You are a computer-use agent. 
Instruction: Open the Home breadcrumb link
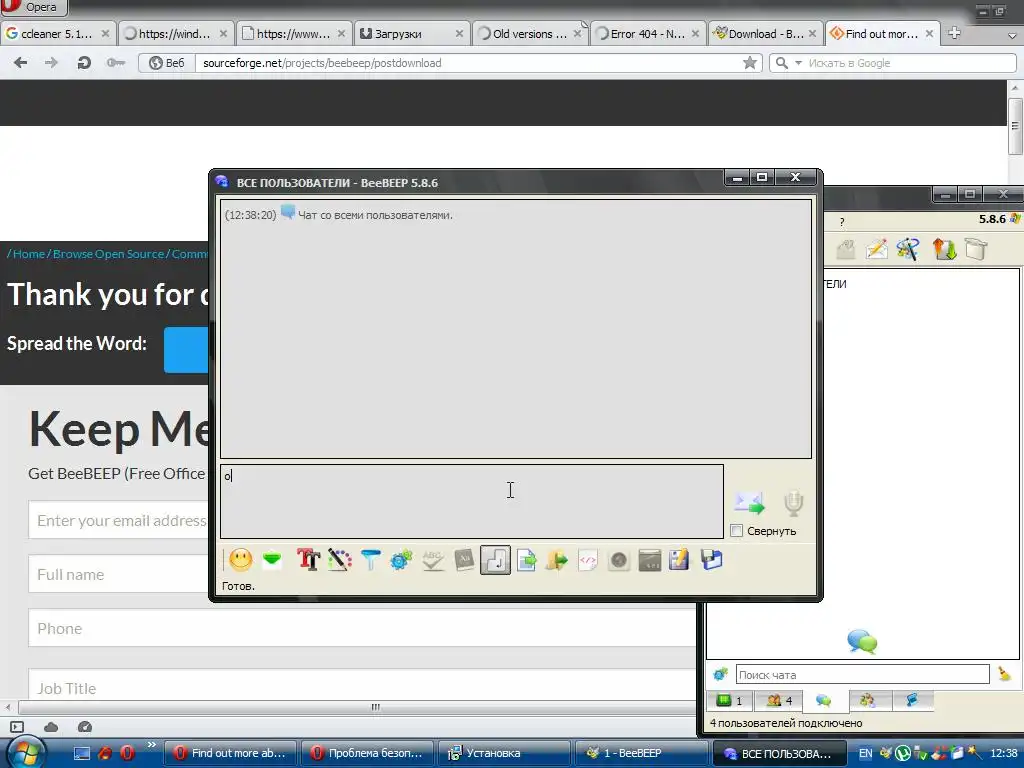tap(29, 253)
